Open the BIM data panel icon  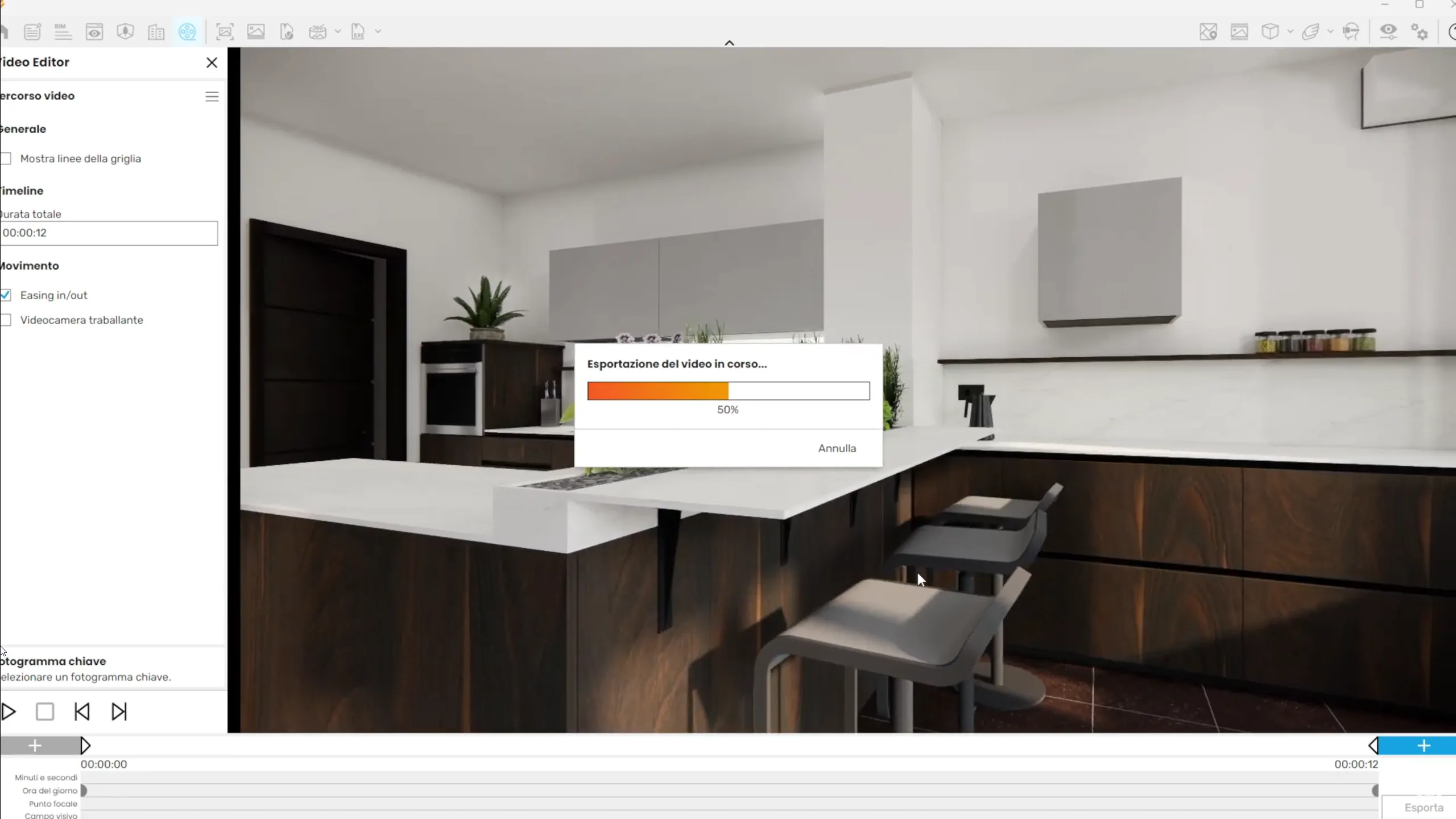pos(63,32)
